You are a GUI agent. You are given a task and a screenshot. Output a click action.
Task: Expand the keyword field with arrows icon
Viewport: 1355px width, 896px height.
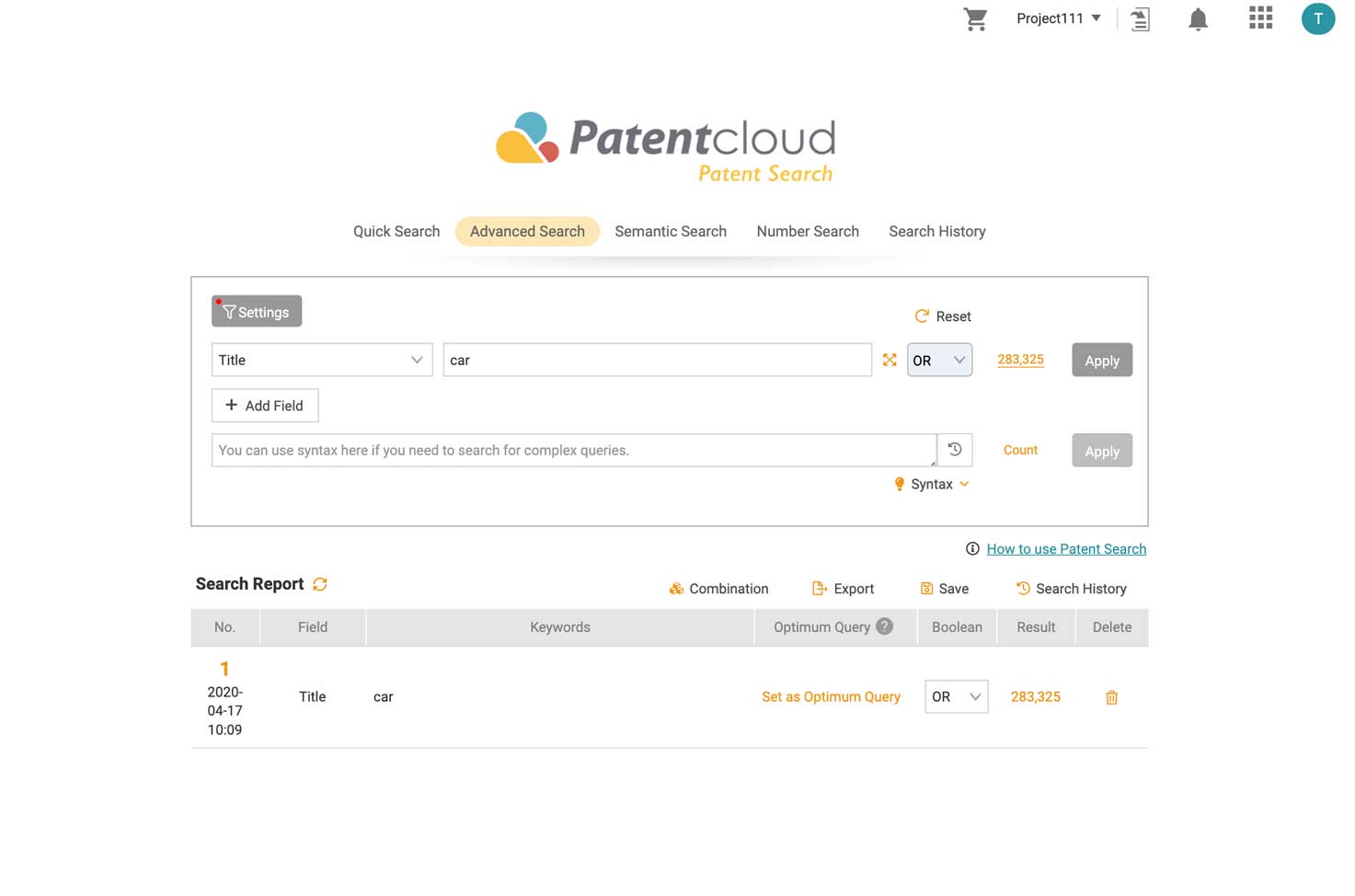point(890,360)
